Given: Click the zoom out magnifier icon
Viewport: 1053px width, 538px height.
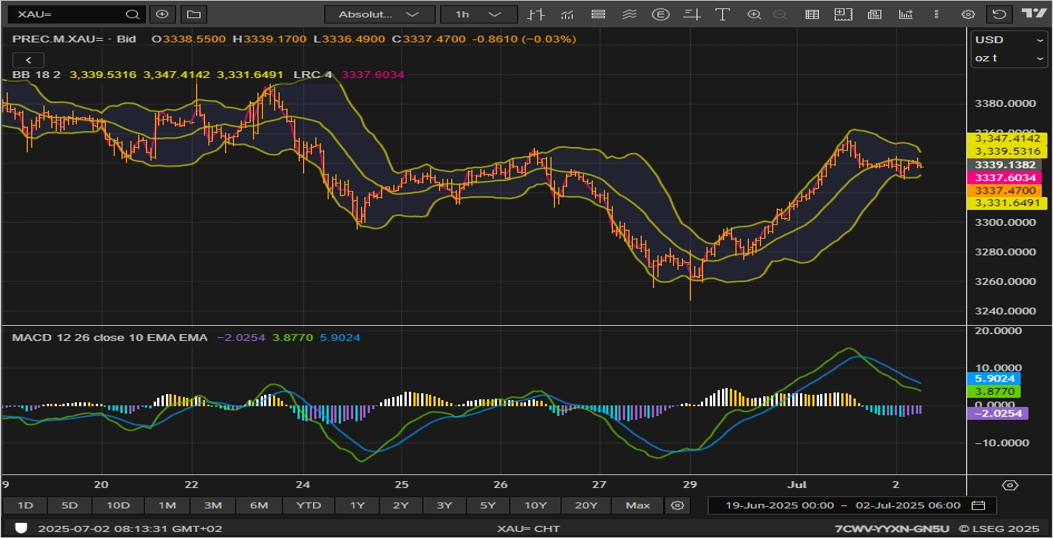Looking at the screenshot, I should 780,14.
